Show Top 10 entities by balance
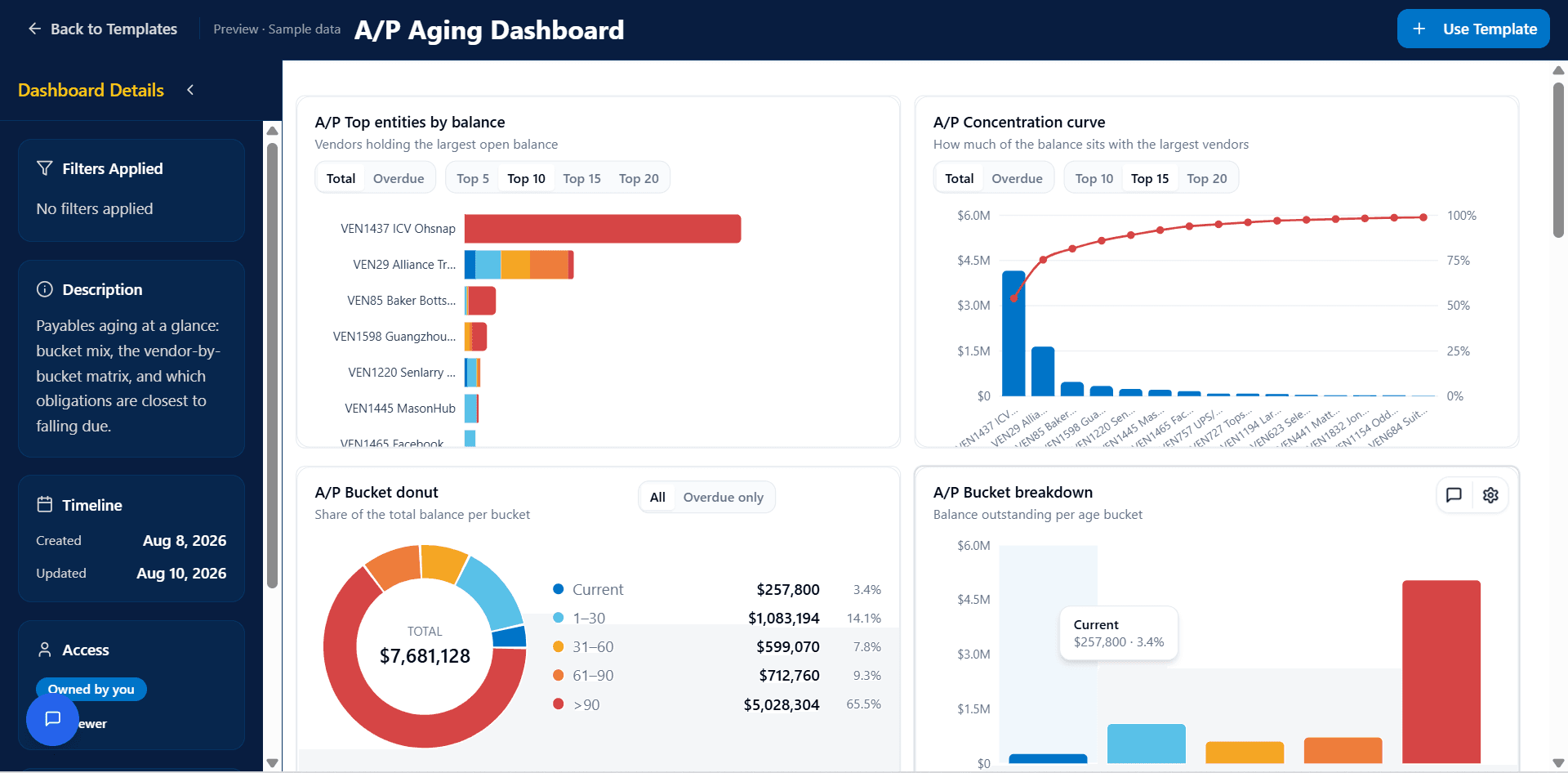The height and width of the screenshot is (773, 1568). [526, 178]
